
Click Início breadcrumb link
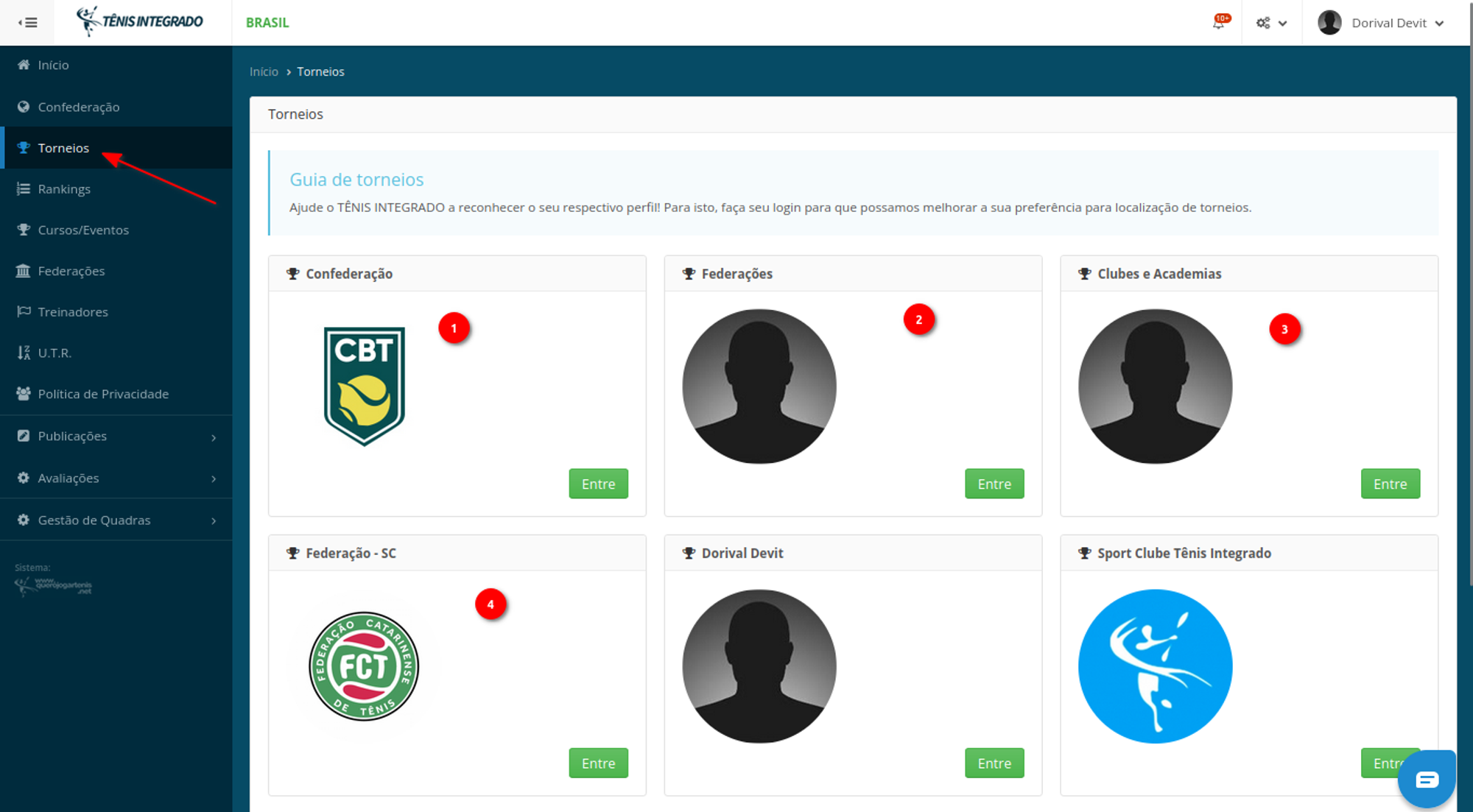coord(264,71)
